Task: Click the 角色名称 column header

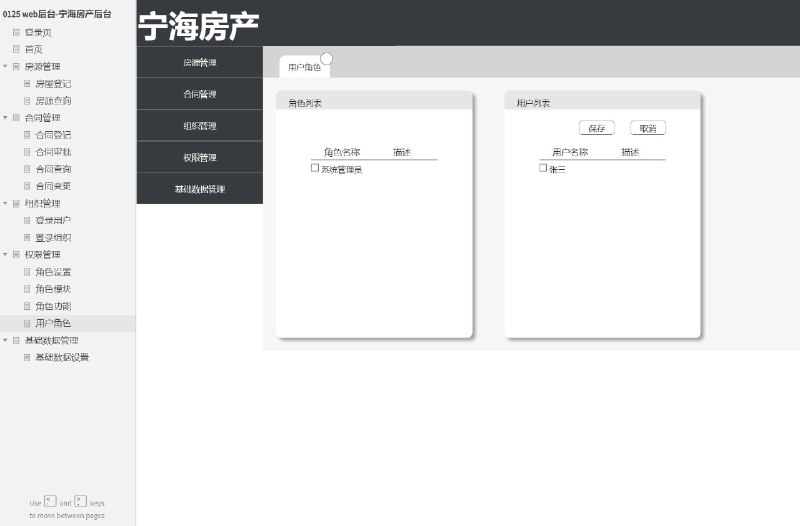Action: pos(342,152)
